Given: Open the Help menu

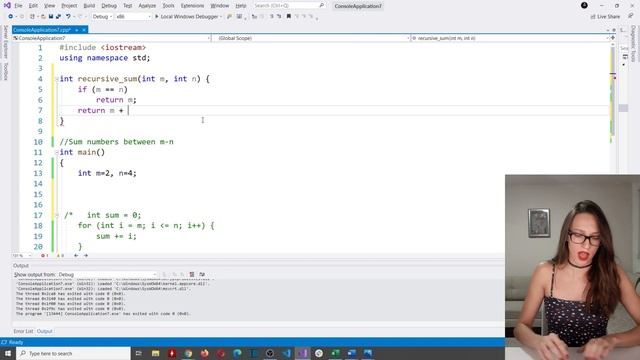Looking at the screenshot, I should pyautogui.click(x=241, y=6).
